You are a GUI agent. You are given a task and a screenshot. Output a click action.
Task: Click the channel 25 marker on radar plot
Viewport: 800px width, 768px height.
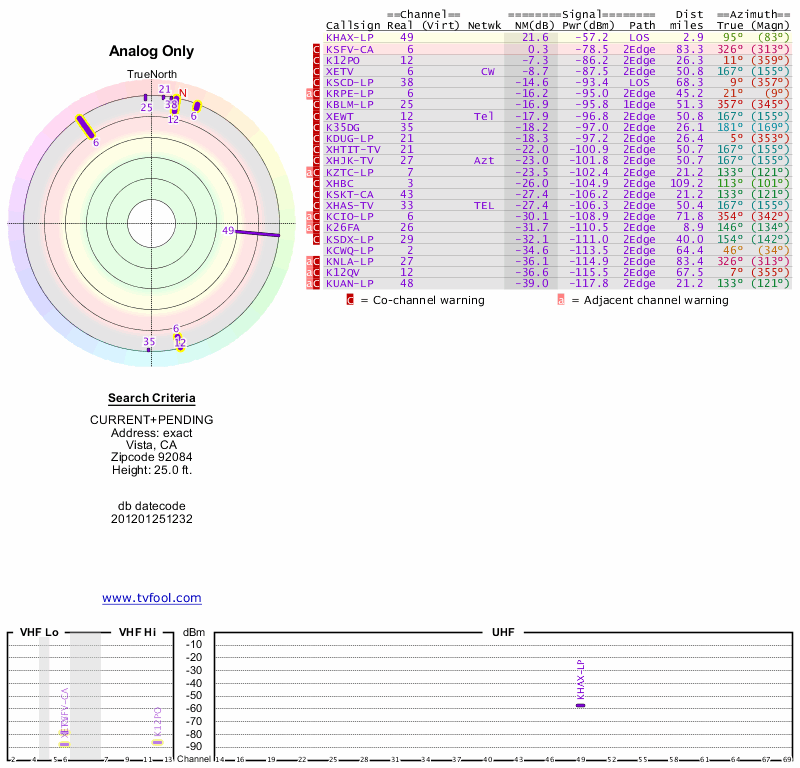point(146,98)
